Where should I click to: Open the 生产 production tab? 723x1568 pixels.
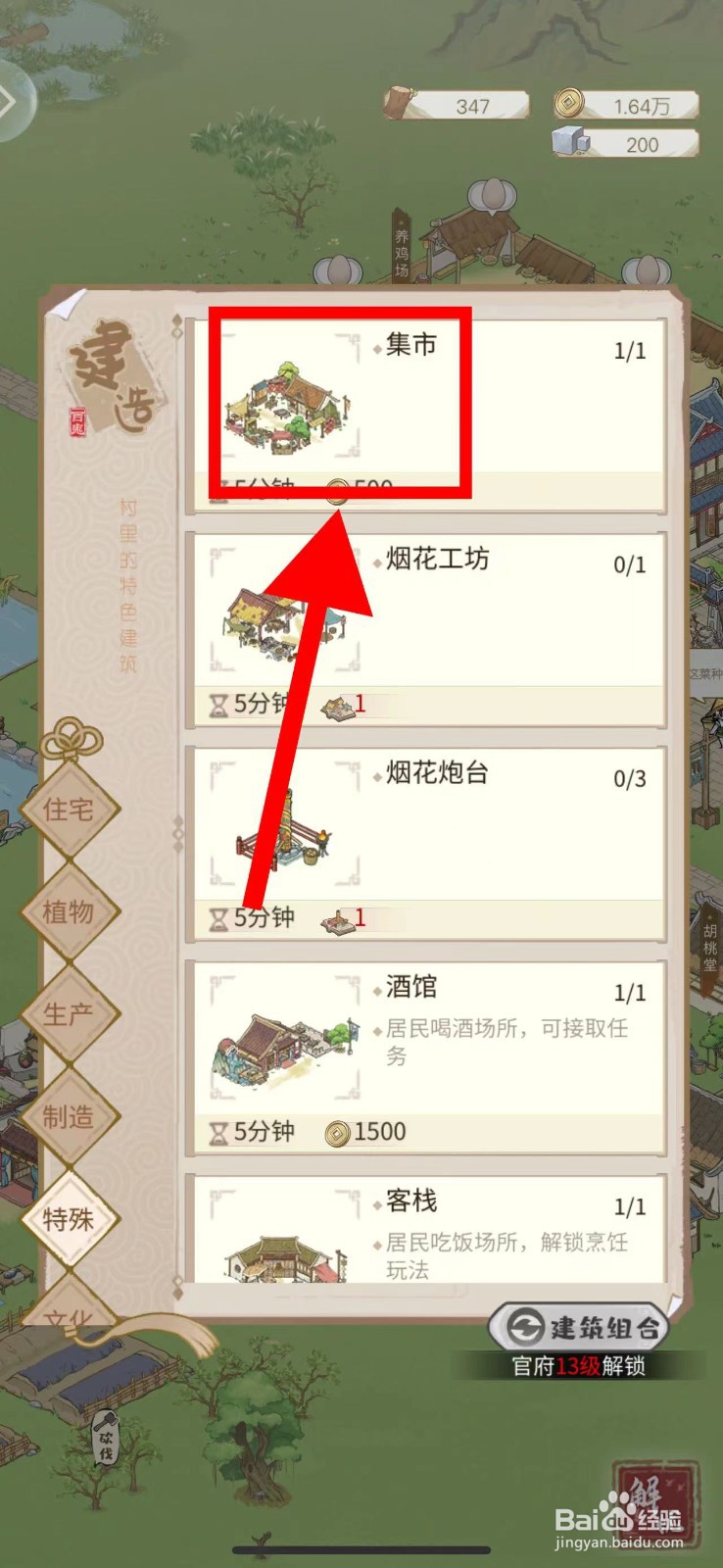click(x=69, y=1014)
